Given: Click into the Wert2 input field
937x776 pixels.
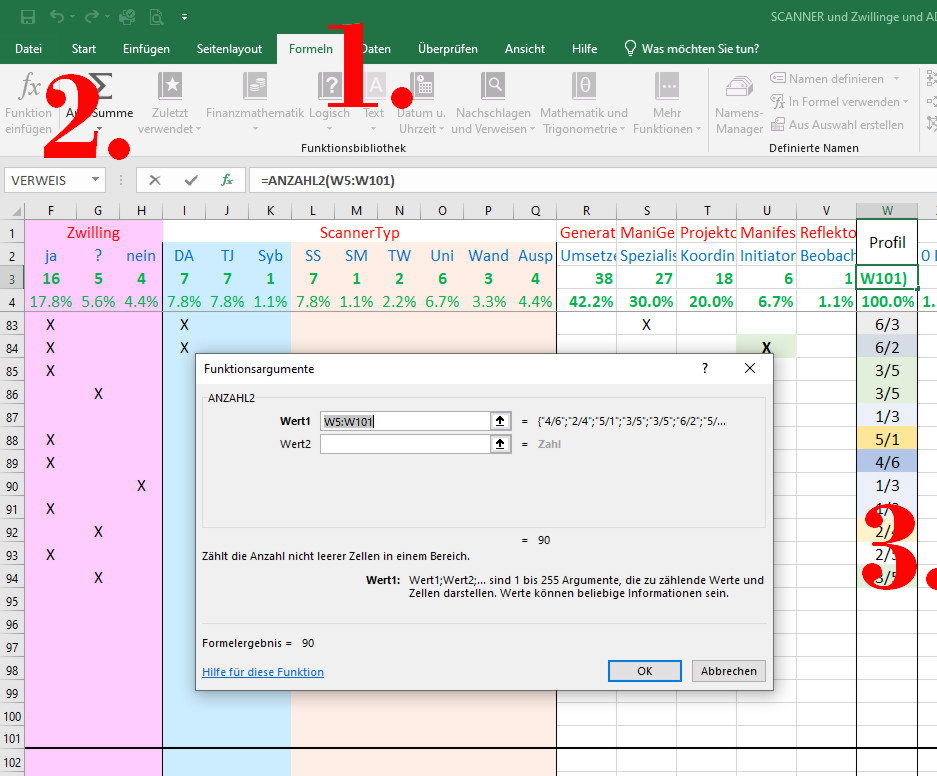Looking at the screenshot, I should 404,443.
